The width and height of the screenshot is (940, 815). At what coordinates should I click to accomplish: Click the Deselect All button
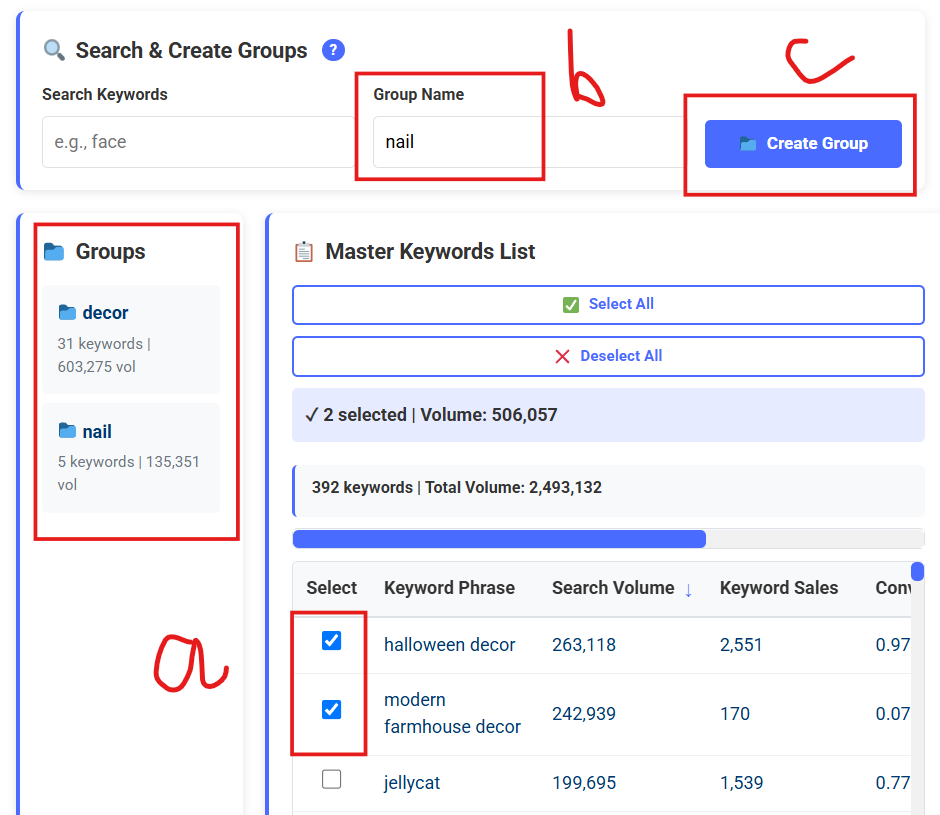608,356
